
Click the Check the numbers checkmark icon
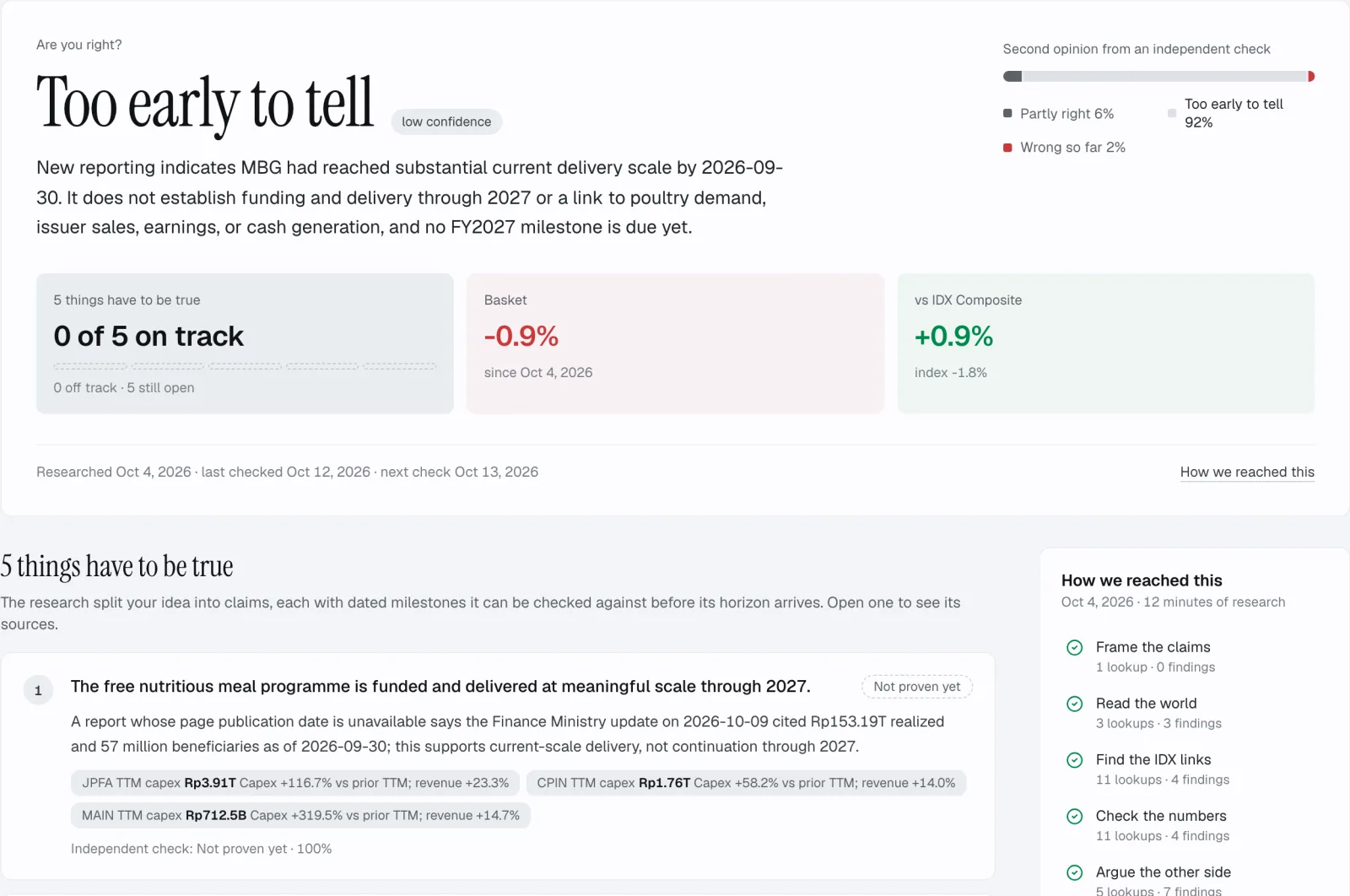1074,817
